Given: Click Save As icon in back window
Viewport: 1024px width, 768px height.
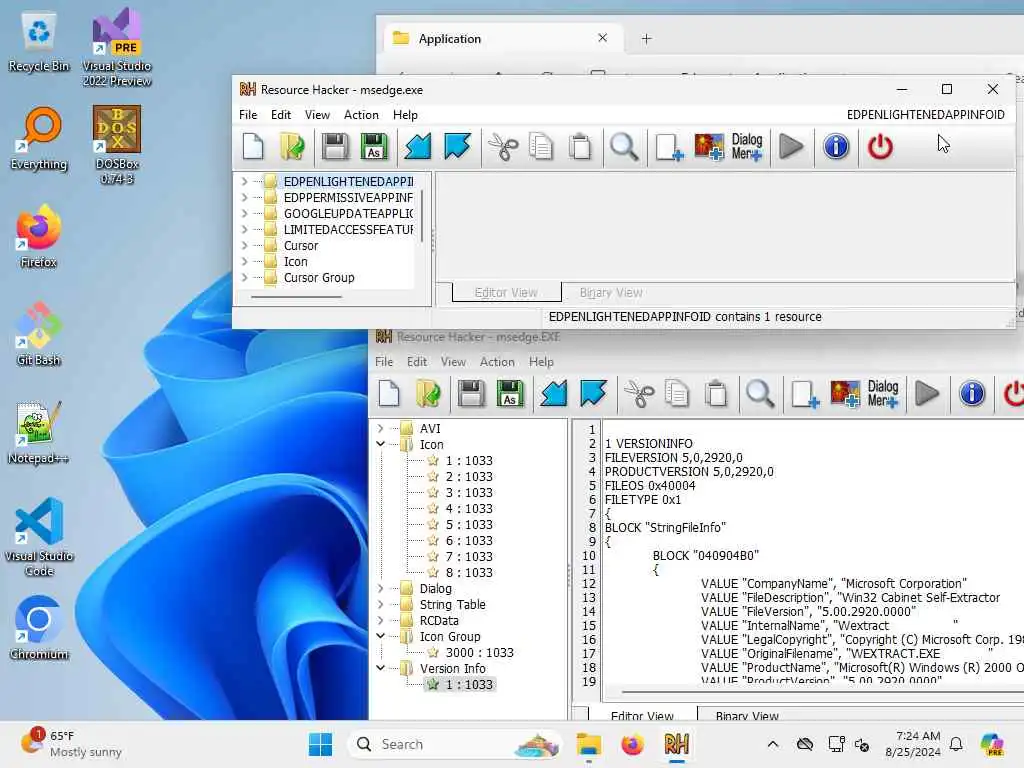Looking at the screenshot, I should pos(510,393).
